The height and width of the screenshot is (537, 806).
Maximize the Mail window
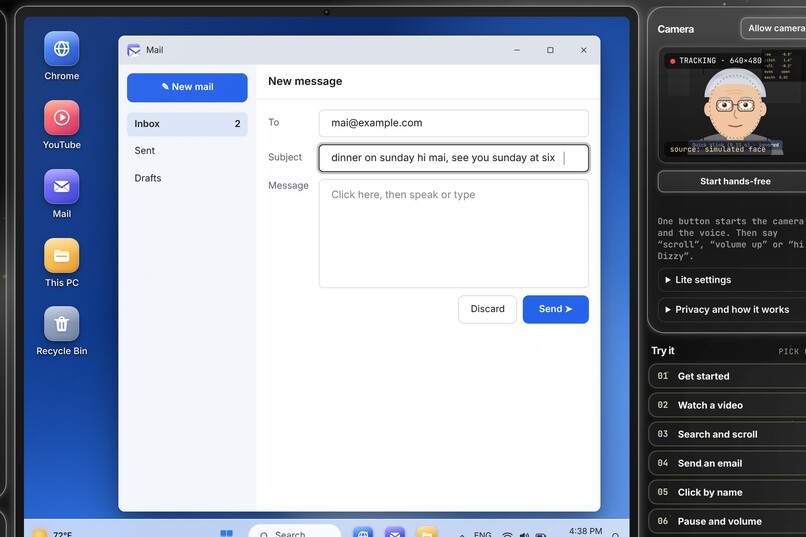click(x=550, y=50)
